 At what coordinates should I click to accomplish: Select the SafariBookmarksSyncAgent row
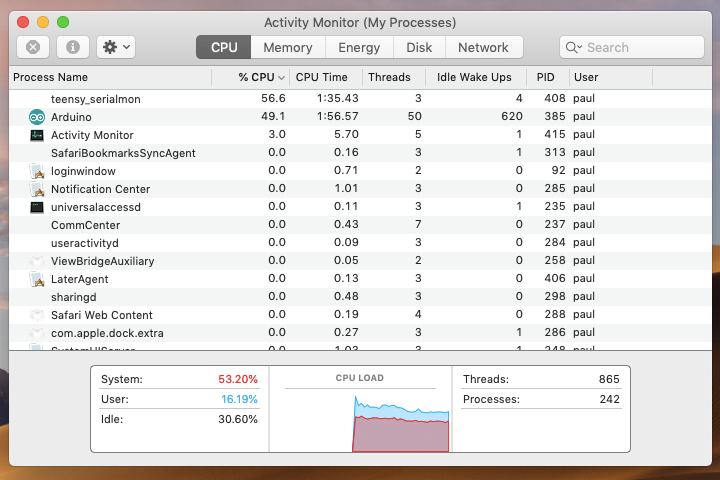pyautogui.click(x=360, y=153)
